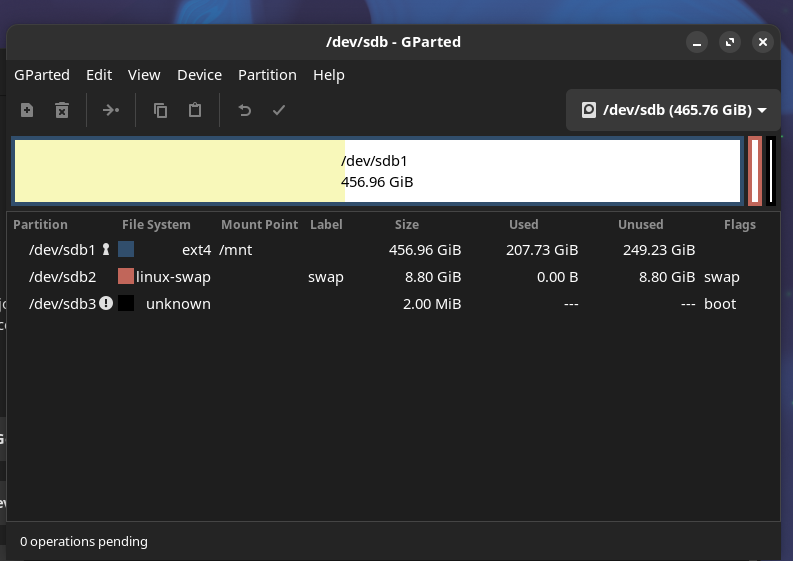The height and width of the screenshot is (561, 793).
Task: Click the warning icon beside /dev/sdb3
Action: click(x=106, y=303)
